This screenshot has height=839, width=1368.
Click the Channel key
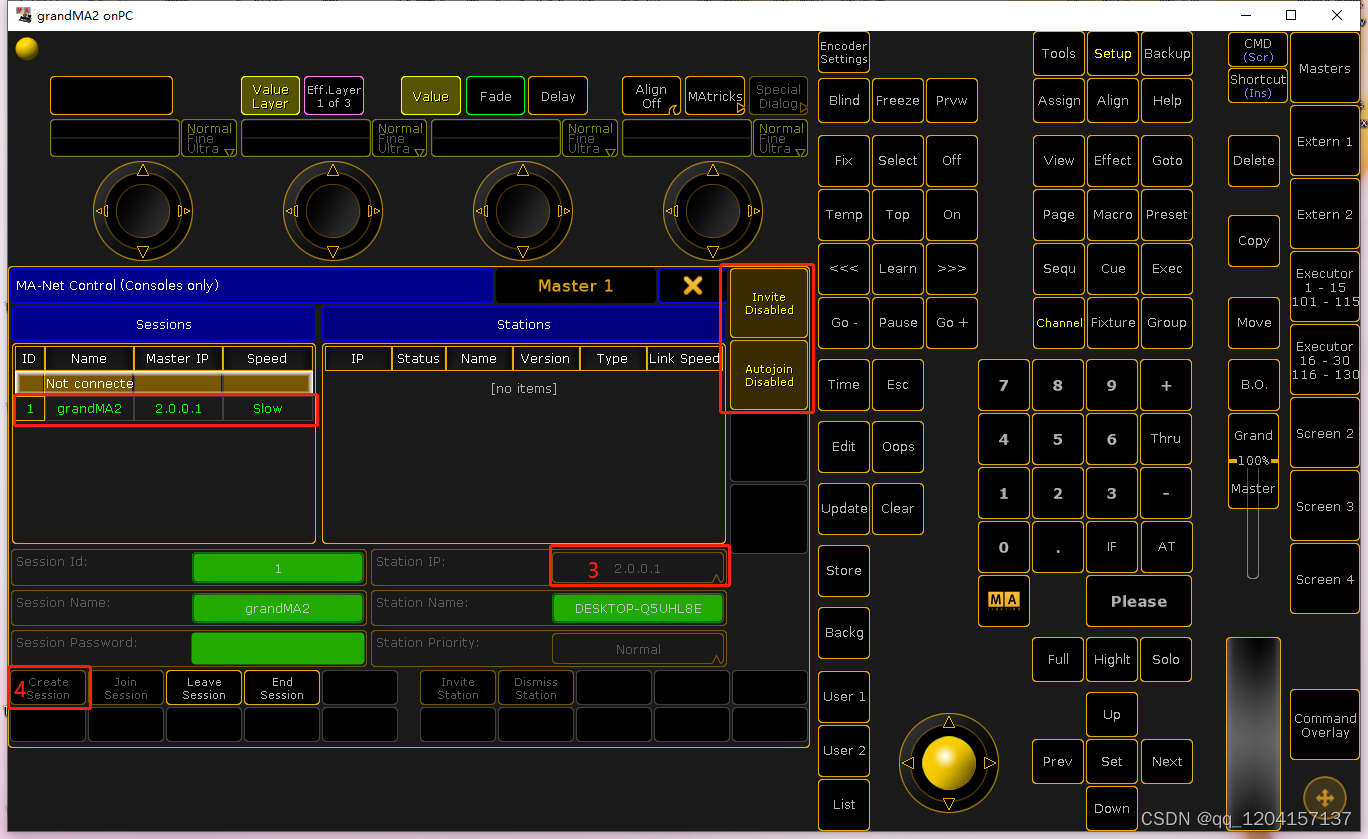click(1059, 323)
